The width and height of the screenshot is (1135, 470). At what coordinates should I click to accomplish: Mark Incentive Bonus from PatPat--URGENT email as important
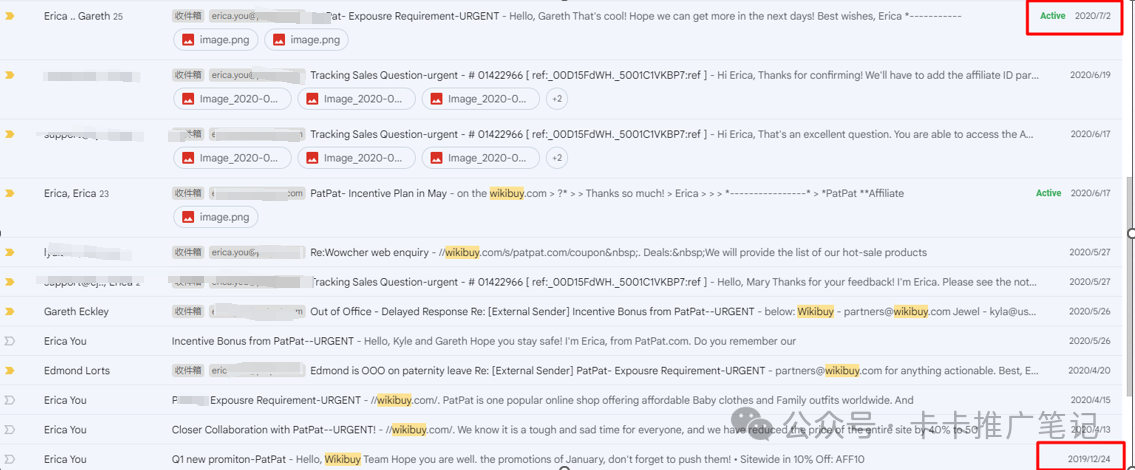[x=9, y=340]
